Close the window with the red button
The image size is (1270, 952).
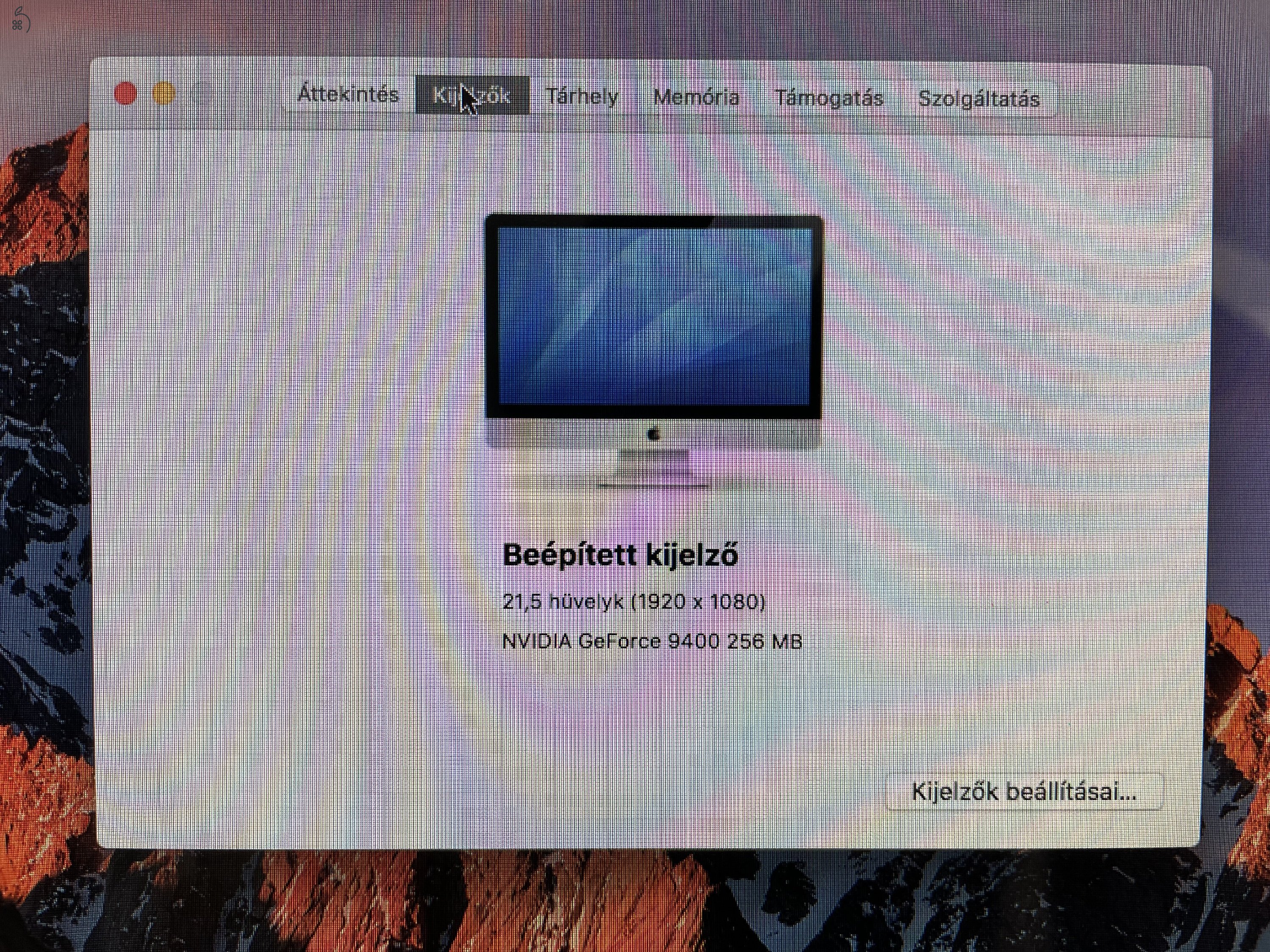[x=125, y=94]
